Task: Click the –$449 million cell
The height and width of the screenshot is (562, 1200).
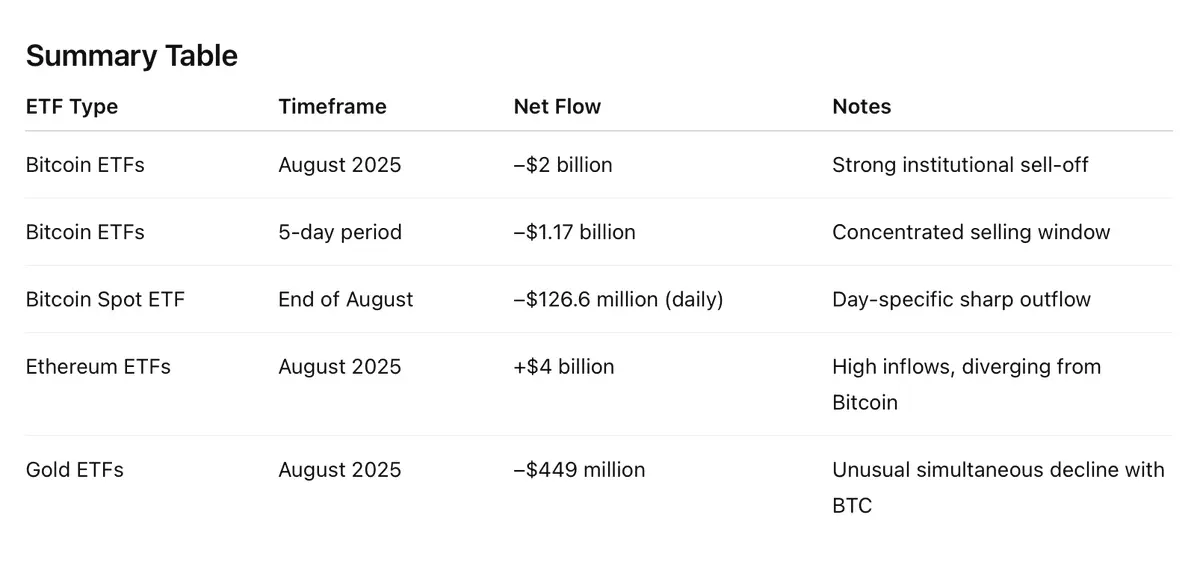Action: pyautogui.click(x=580, y=470)
